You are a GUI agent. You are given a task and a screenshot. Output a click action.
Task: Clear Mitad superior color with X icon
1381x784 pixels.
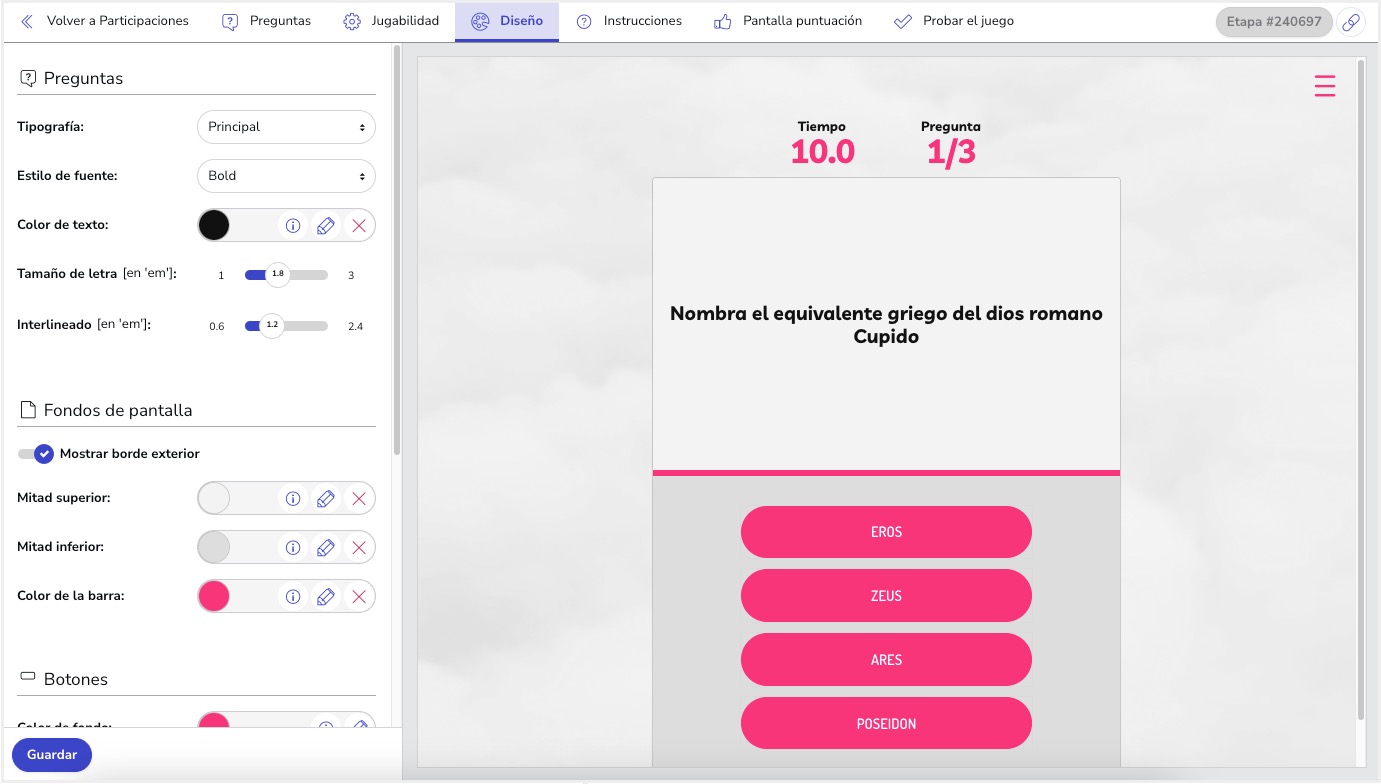(359, 498)
